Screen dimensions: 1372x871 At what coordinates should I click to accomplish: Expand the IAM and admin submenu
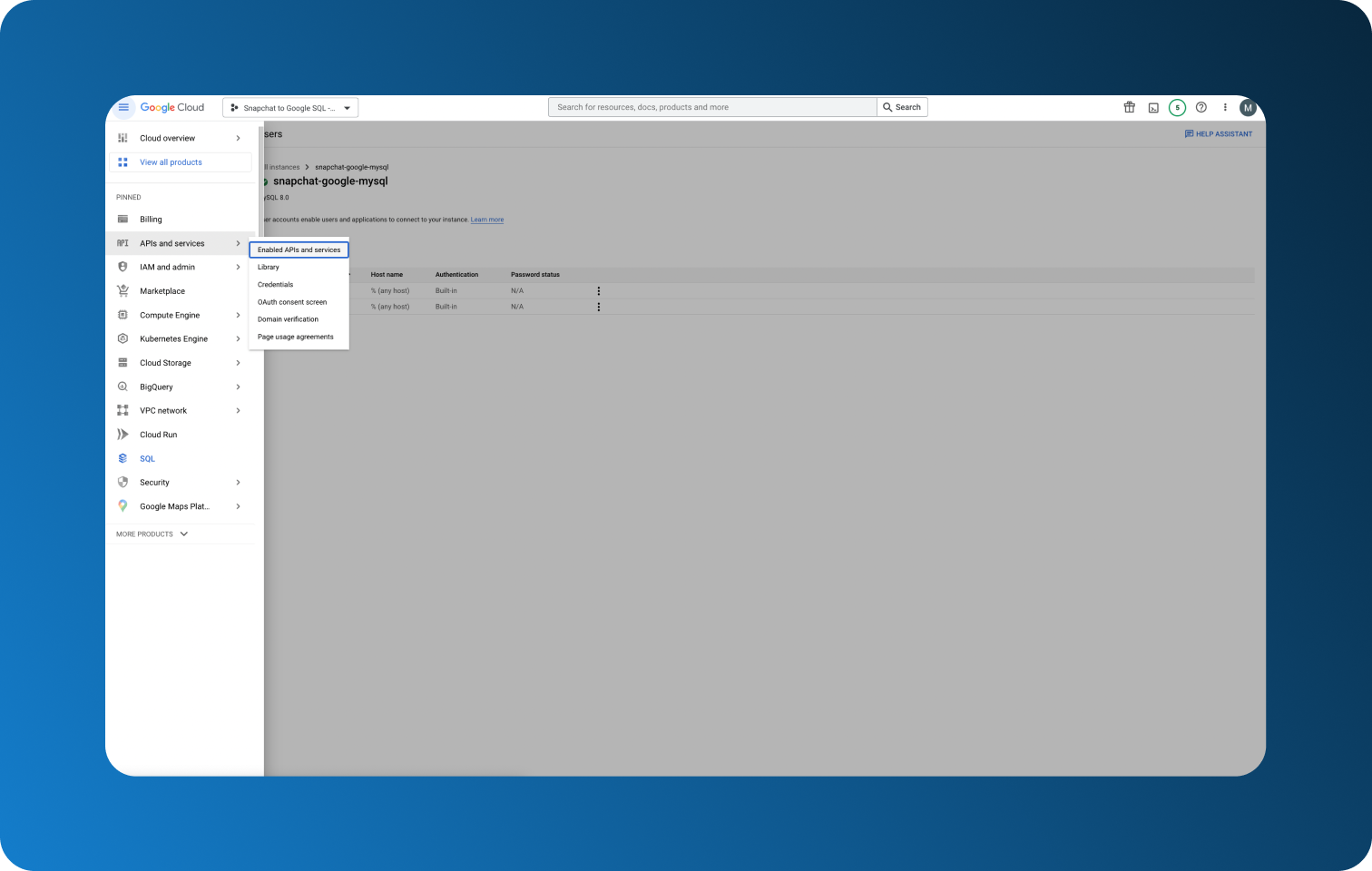(x=238, y=267)
